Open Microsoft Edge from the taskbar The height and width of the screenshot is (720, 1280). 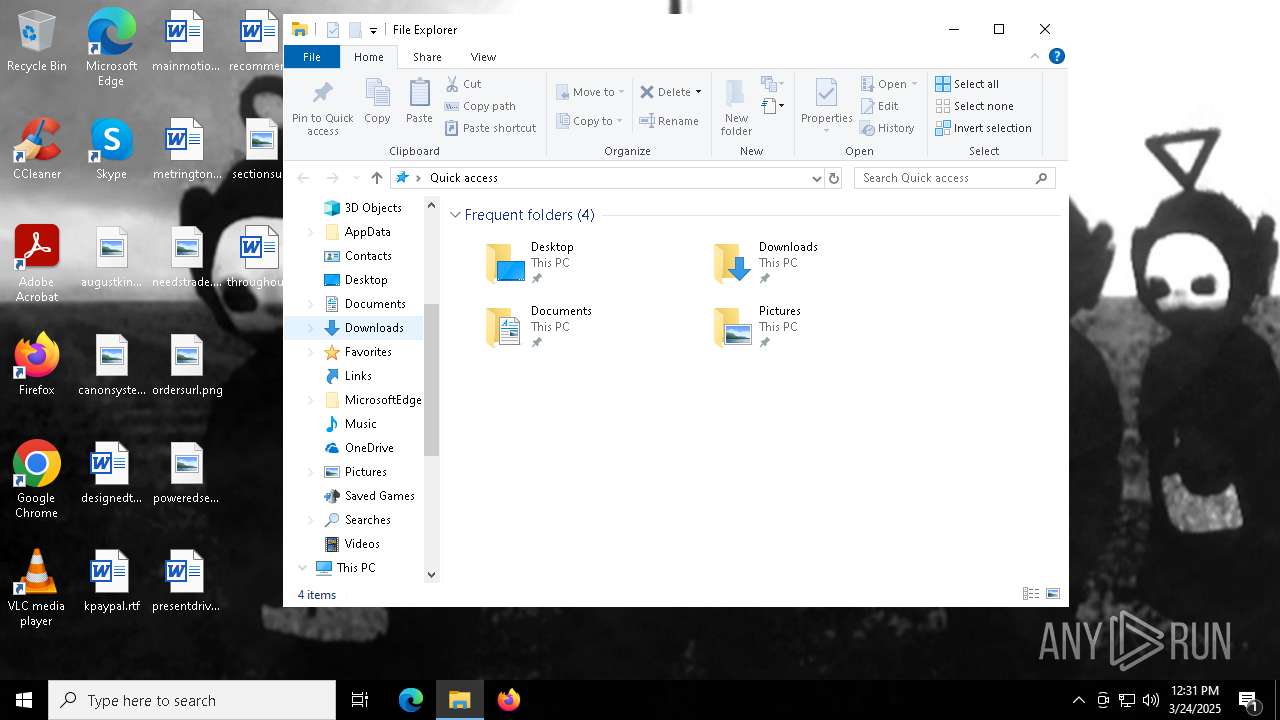tap(411, 700)
